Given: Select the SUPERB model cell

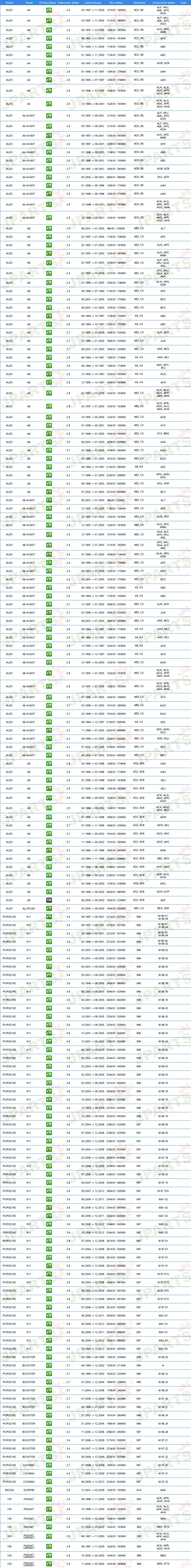Looking at the screenshot, I should [29, 1490].
